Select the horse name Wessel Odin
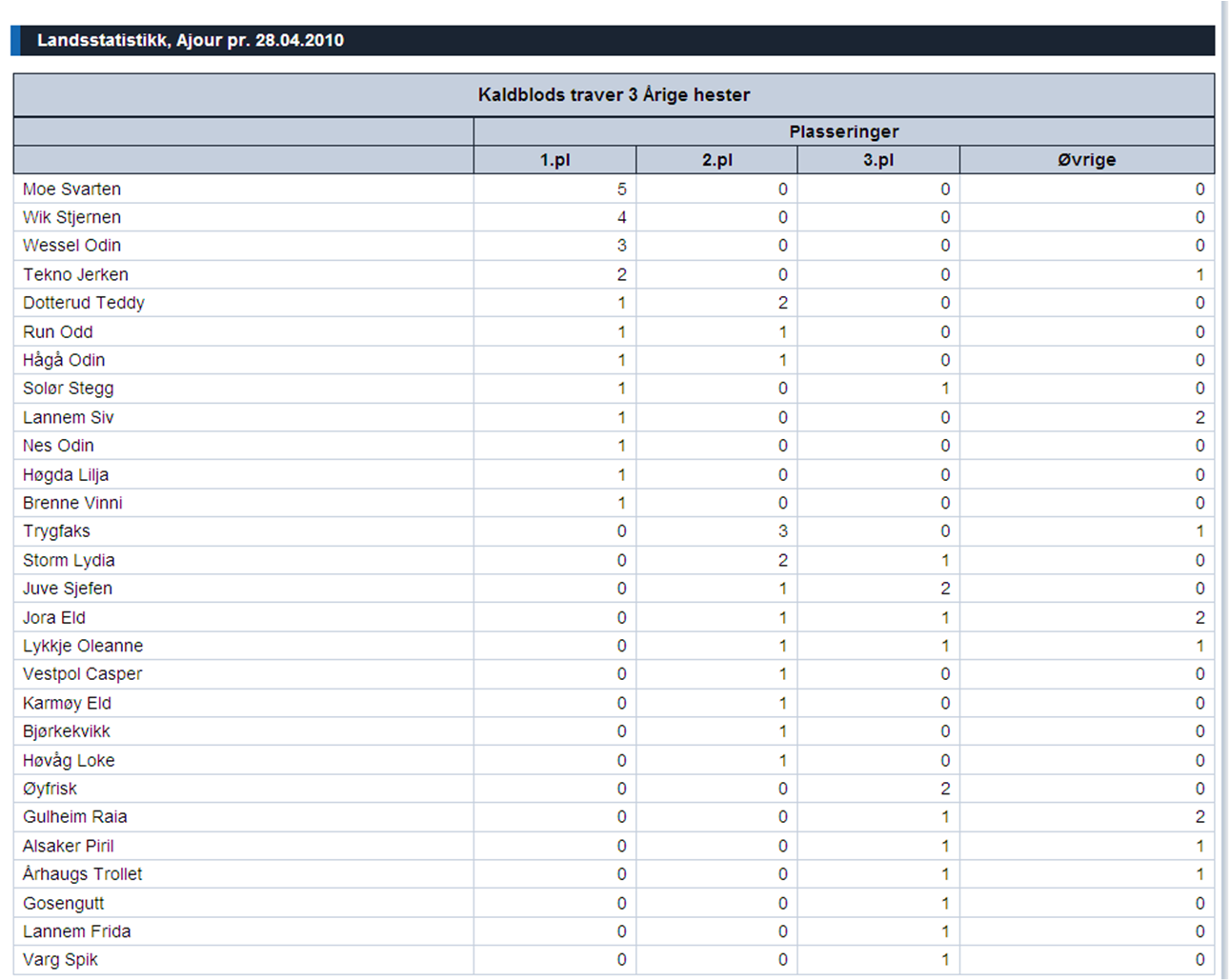Image resolution: width=1229 pixels, height=980 pixels. click(x=71, y=246)
